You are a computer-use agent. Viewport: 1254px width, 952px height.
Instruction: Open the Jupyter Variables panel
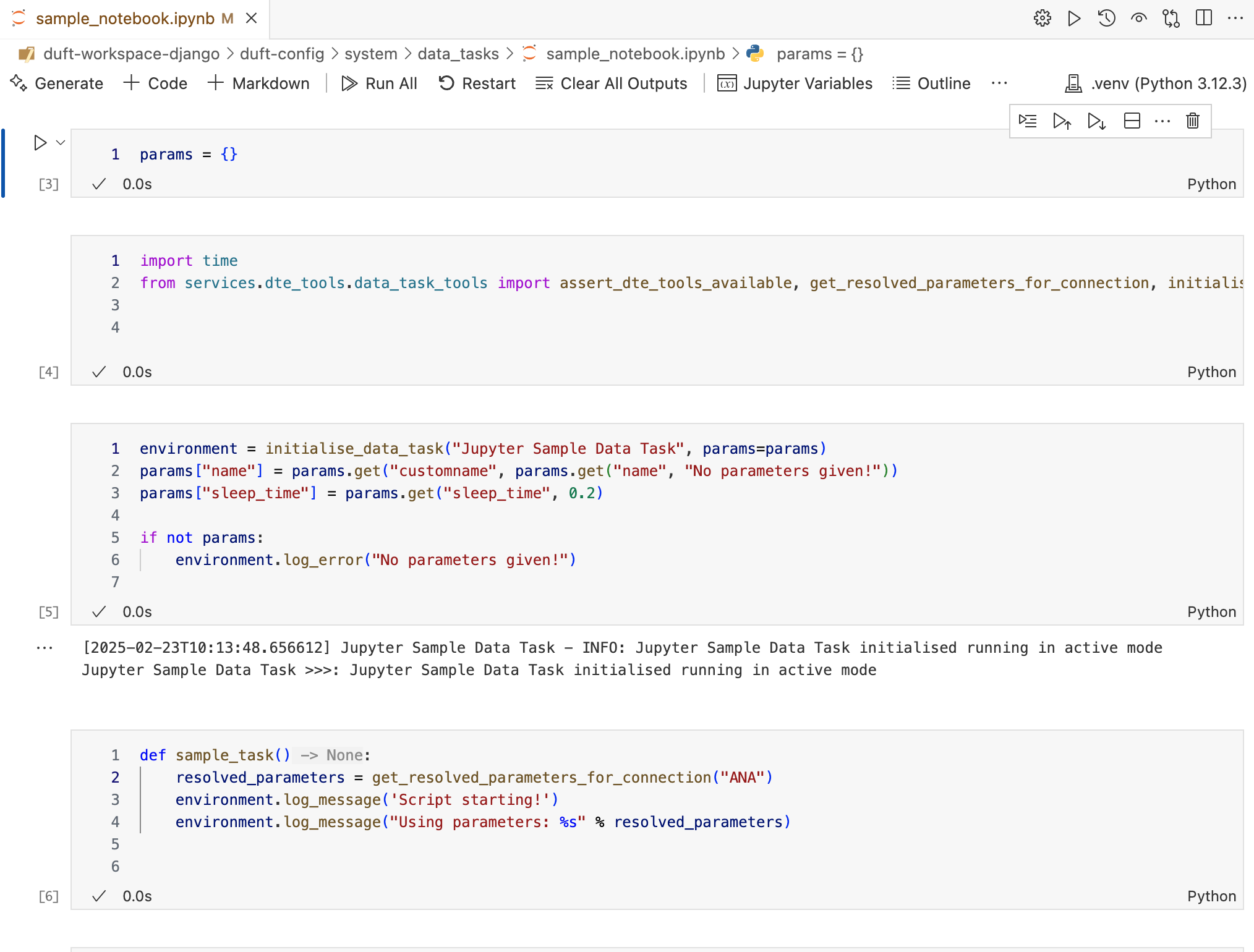click(795, 83)
